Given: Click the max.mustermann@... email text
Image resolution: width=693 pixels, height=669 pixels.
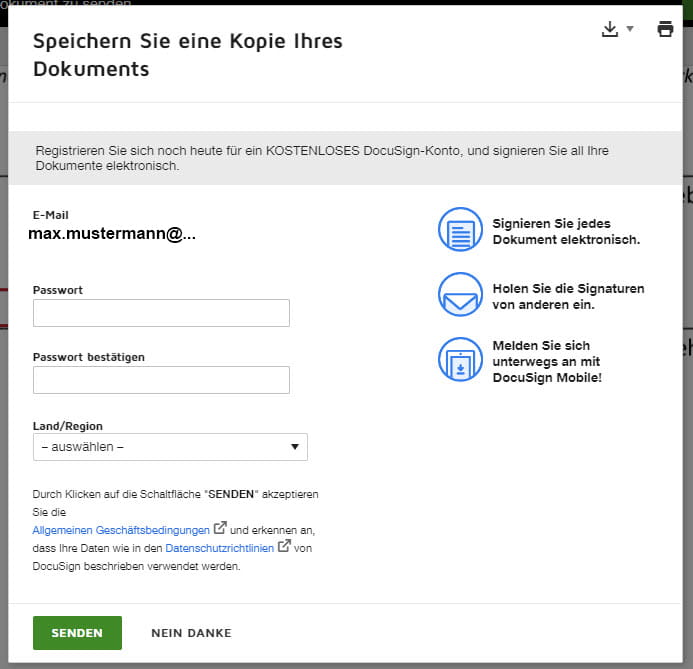Looking at the screenshot, I should click(x=112, y=233).
